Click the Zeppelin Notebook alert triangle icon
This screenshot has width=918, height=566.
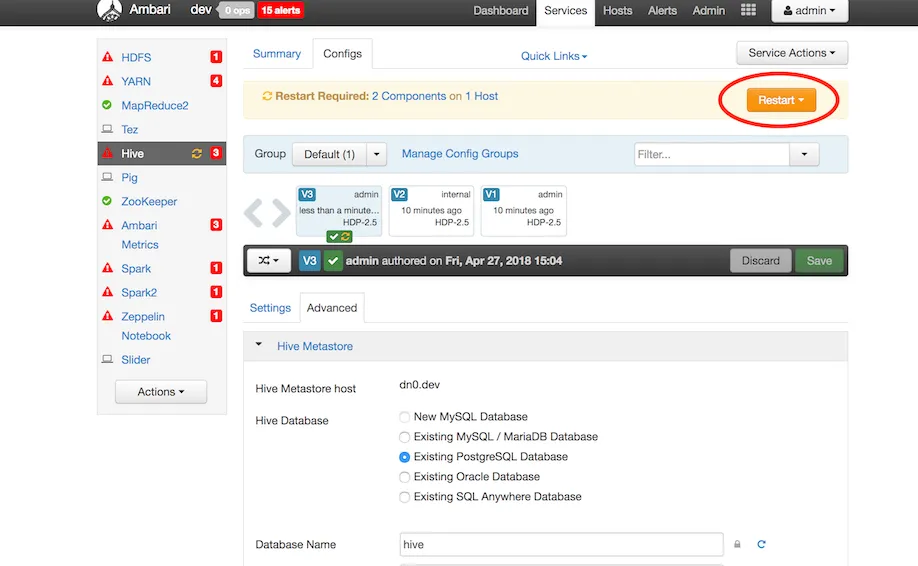[107, 316]
